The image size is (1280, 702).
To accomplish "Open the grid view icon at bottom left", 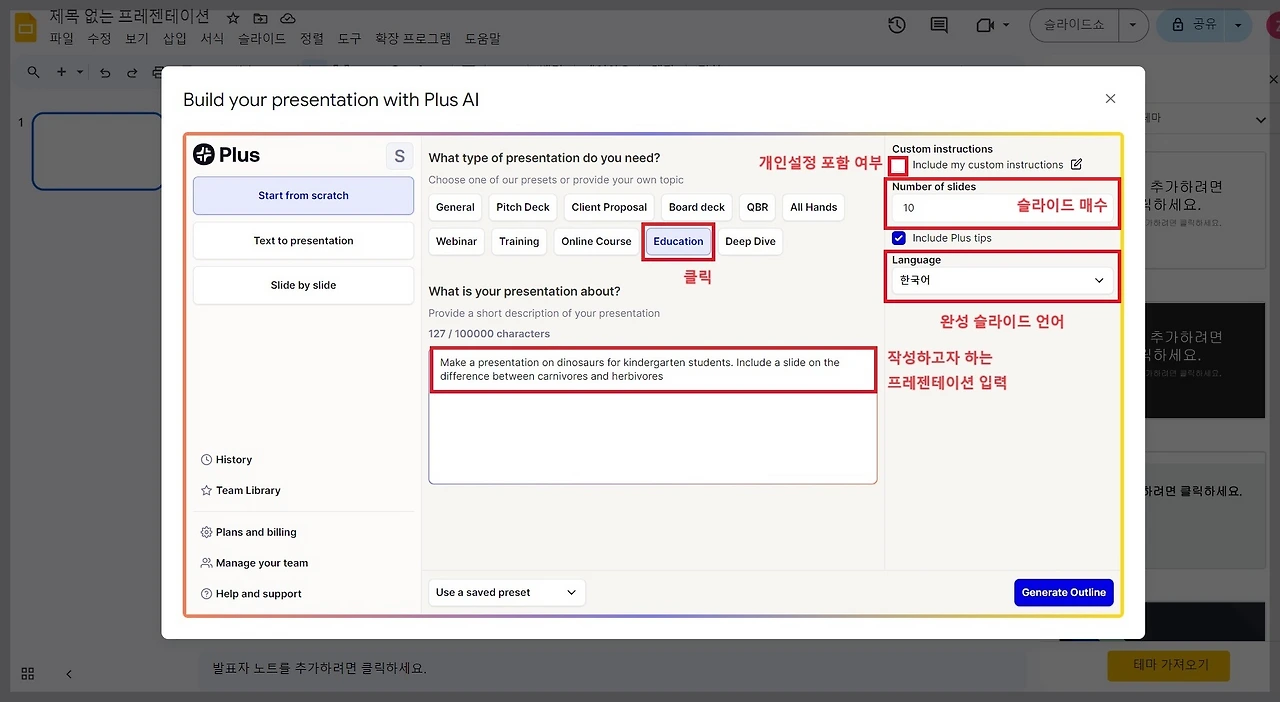I will (x=28, y=674).
